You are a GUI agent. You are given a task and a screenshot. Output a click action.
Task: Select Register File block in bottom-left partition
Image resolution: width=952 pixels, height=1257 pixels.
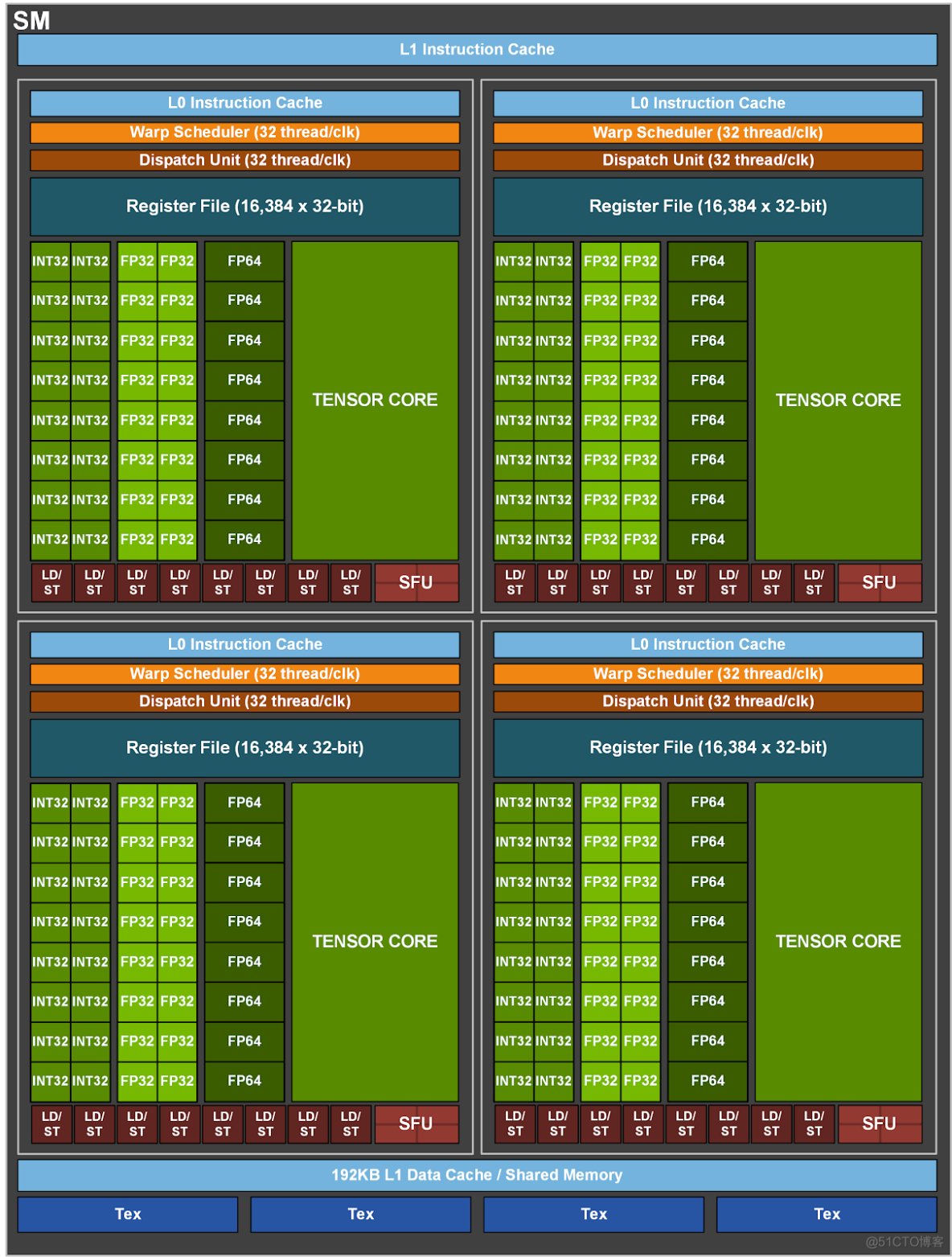click(245, 748)
